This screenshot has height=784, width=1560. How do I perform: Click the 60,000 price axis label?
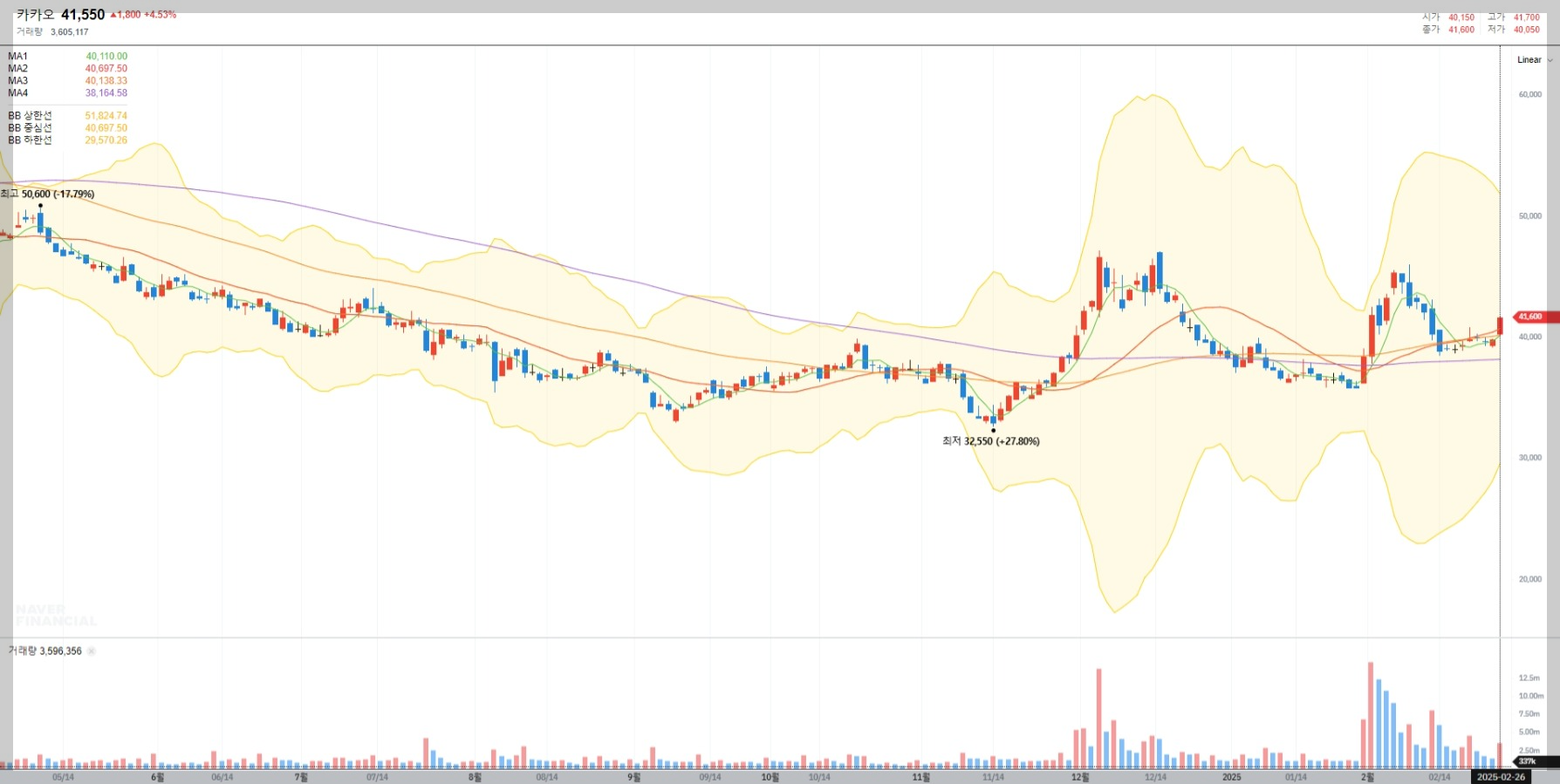(1530, 95)
